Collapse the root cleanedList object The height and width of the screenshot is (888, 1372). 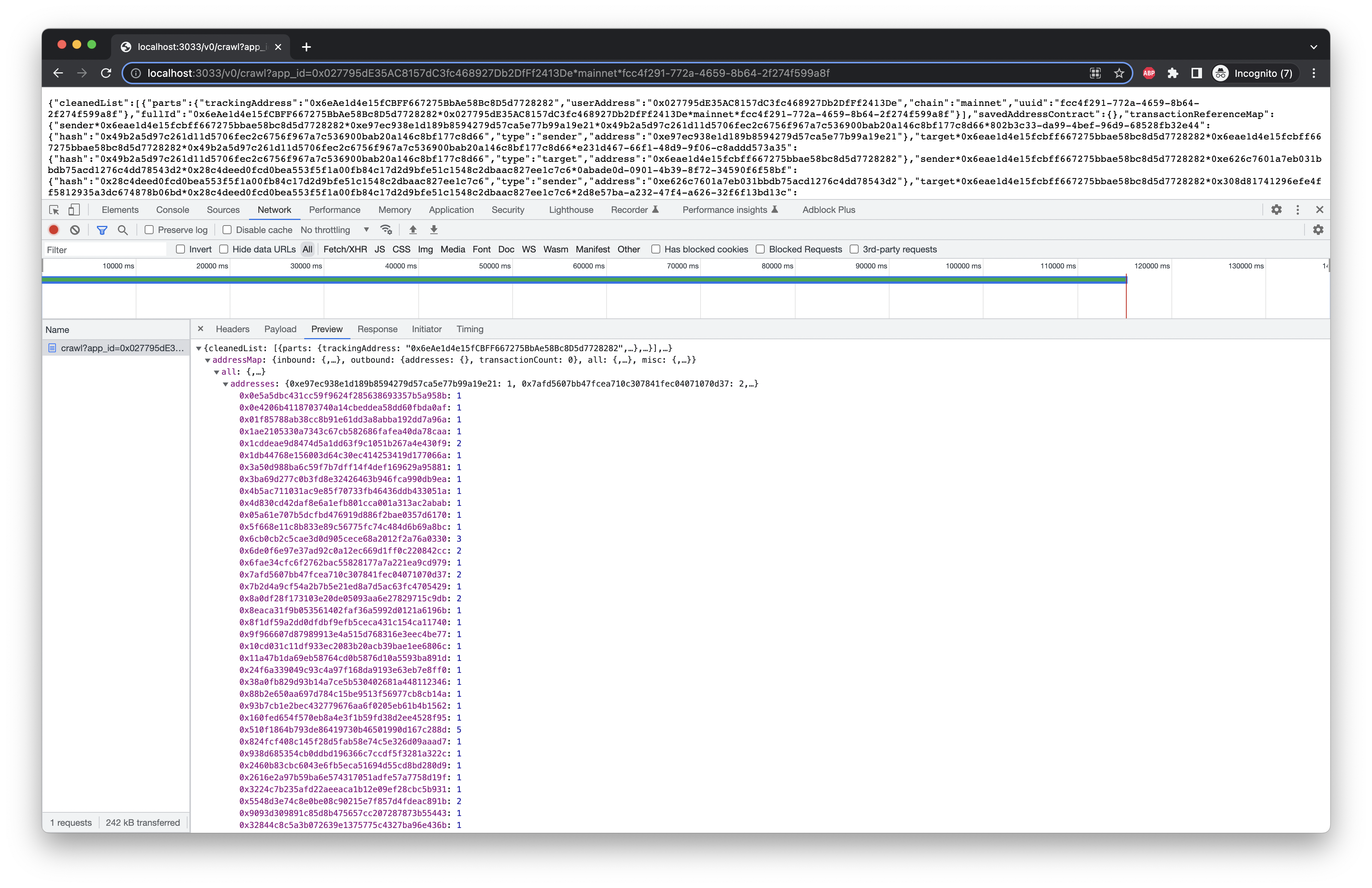(199, 349)
